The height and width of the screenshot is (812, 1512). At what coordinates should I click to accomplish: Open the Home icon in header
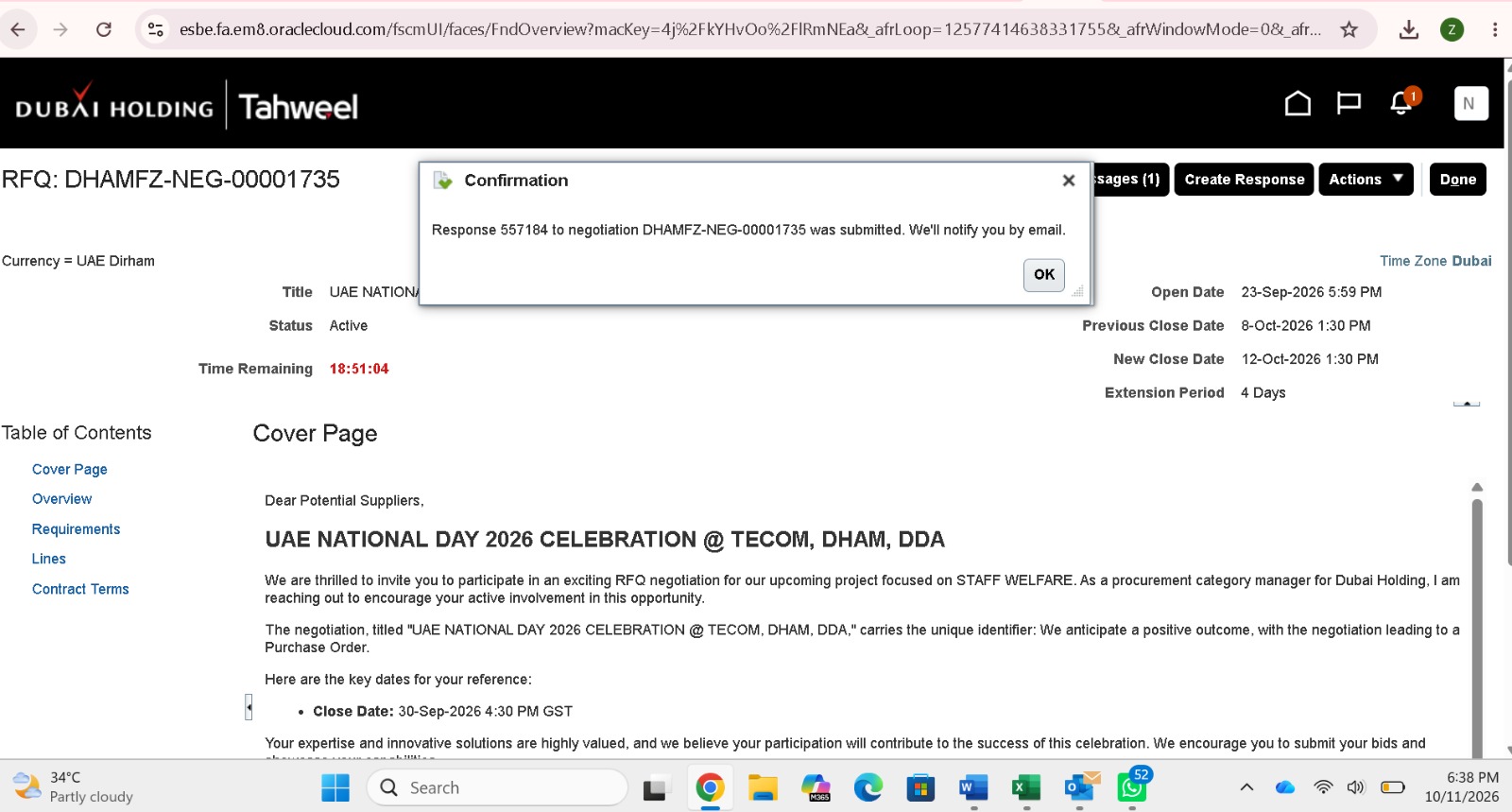pyautogui.click(x=1297, y=103)
